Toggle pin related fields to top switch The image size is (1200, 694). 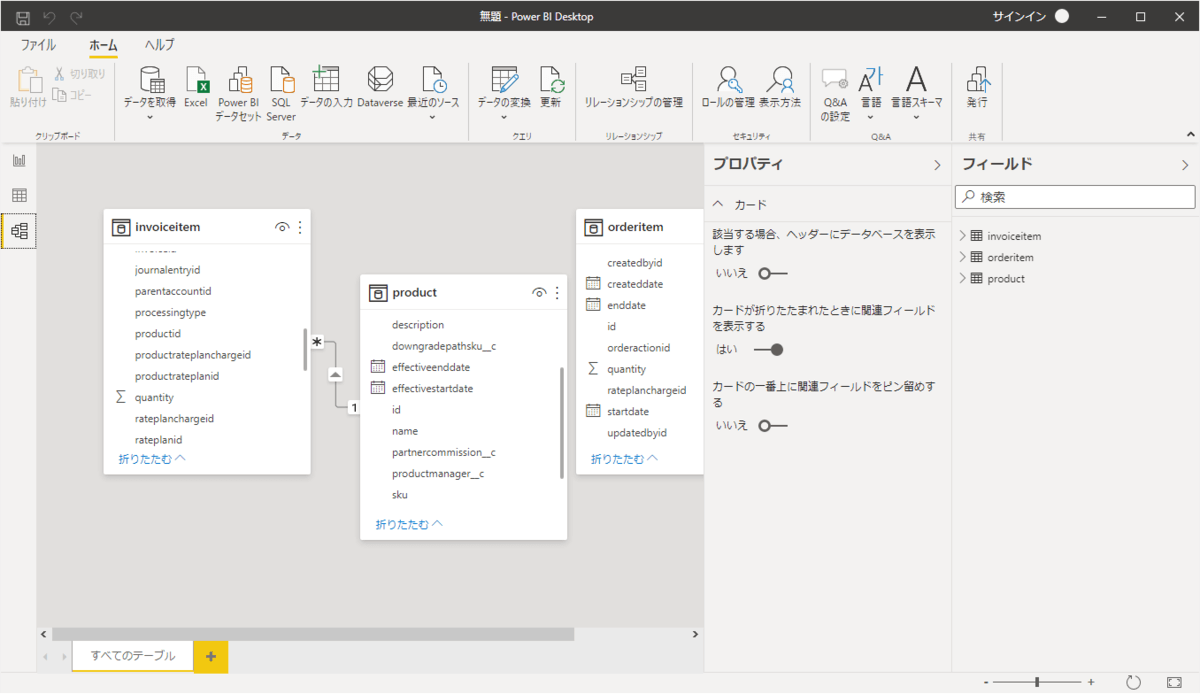772,425
